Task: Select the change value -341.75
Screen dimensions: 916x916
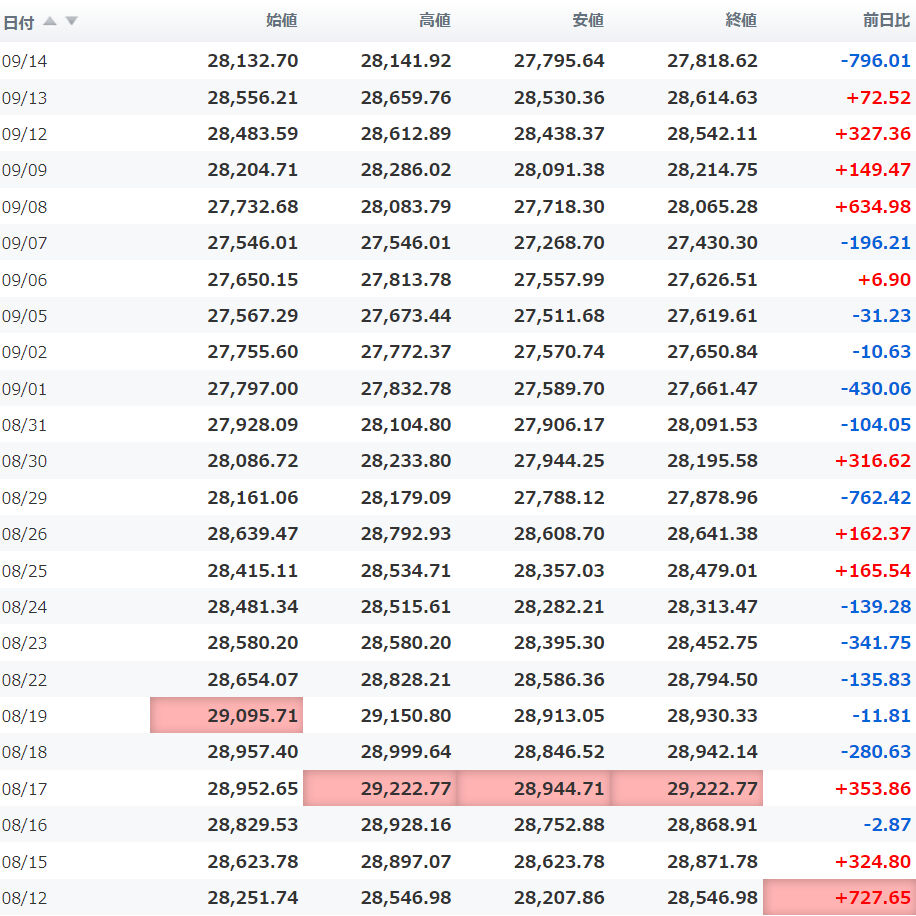Action: 875,643
